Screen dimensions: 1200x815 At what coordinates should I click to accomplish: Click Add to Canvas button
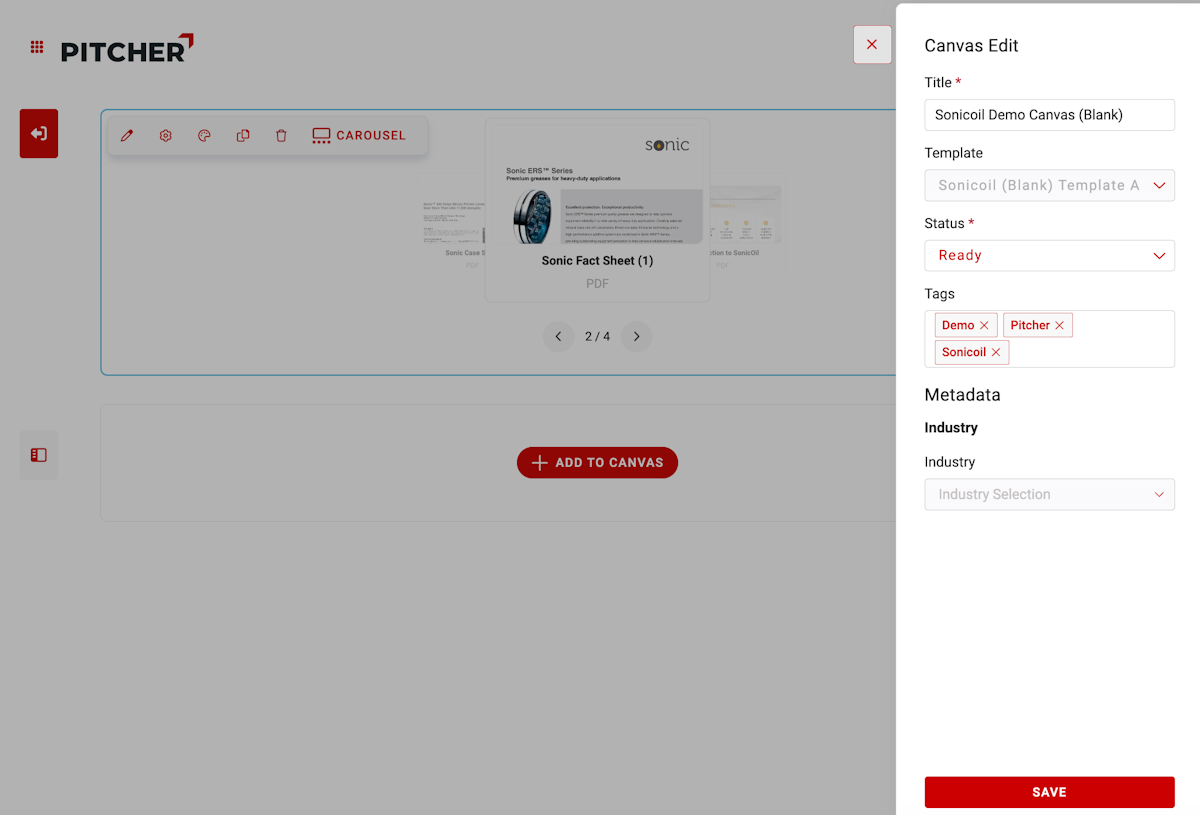click(x=597, y=463)
